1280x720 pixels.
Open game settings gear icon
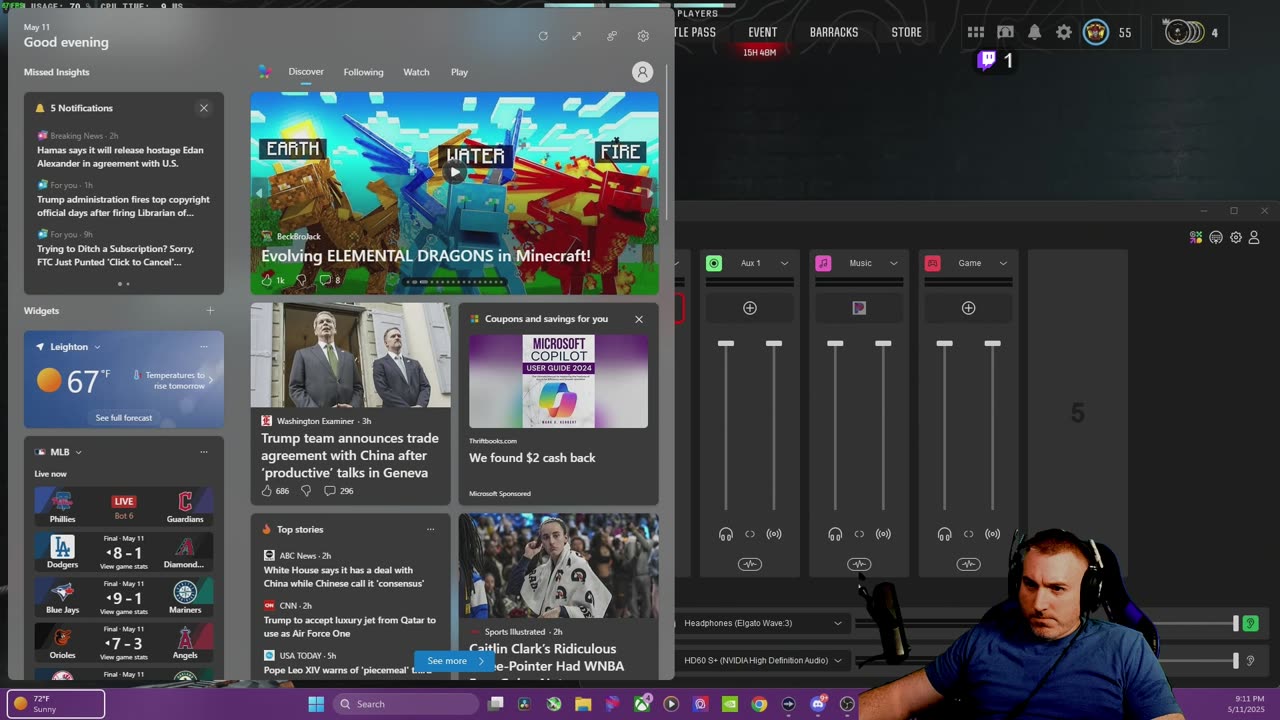(x=1064, y=33)
